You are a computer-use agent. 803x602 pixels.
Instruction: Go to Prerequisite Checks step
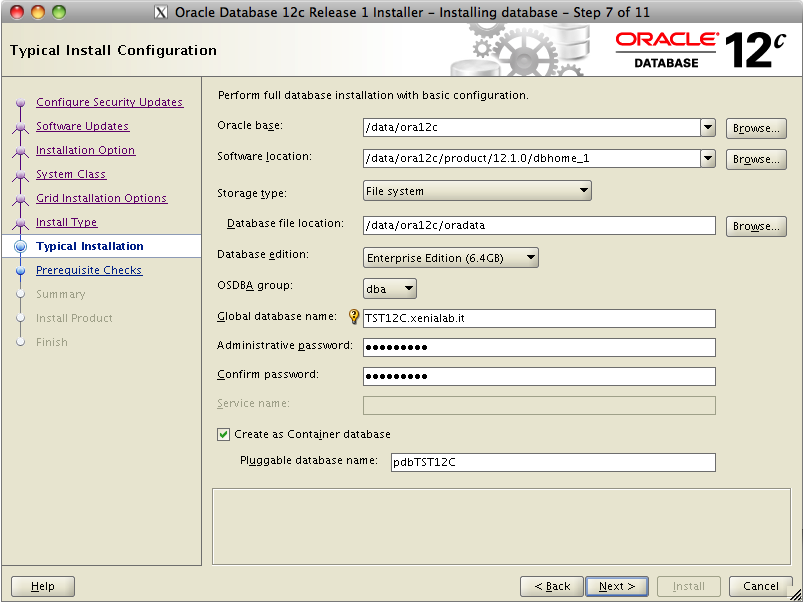[x=89, y=270]
